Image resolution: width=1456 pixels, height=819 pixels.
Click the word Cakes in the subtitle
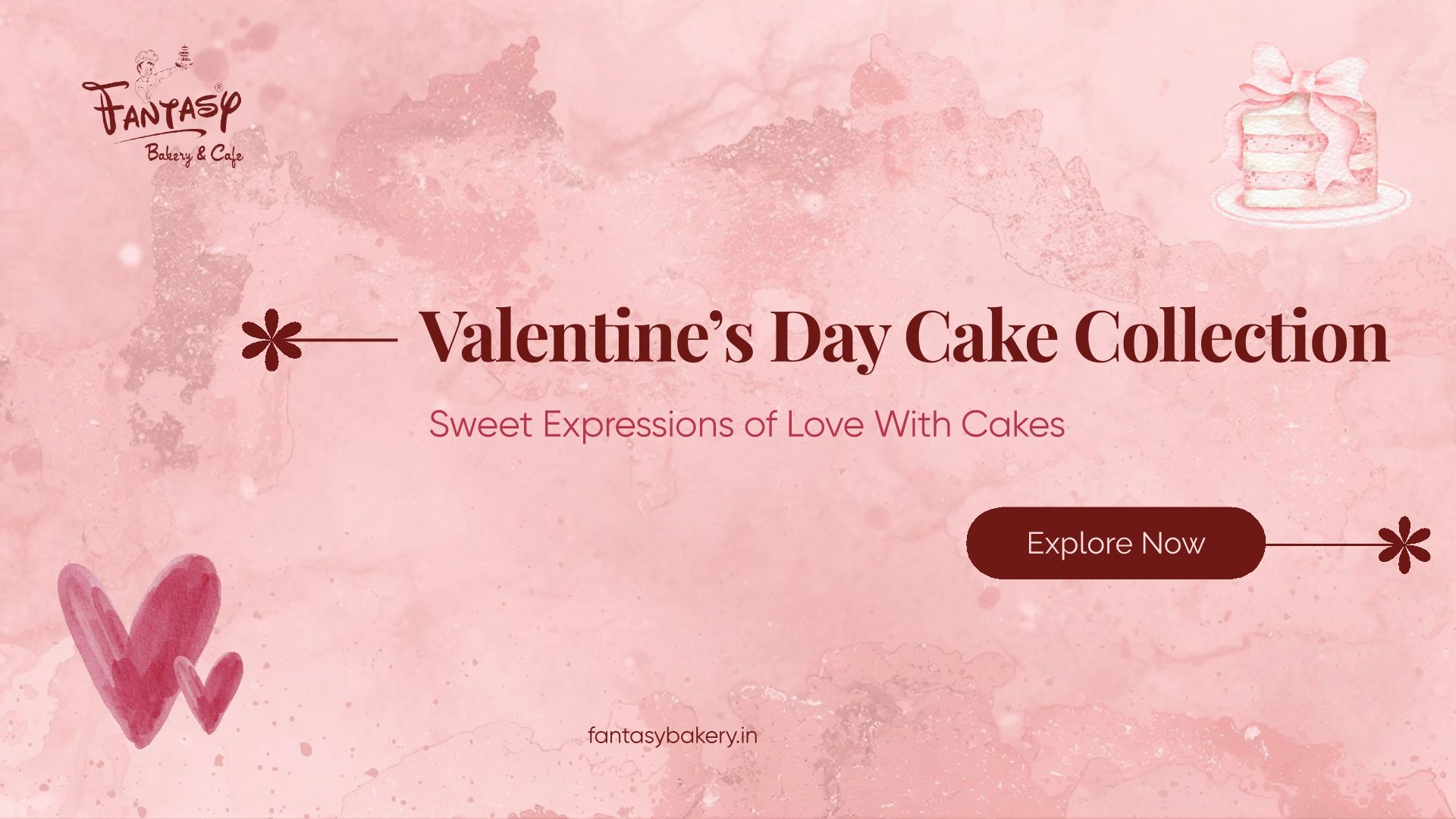click(1013, 424)
